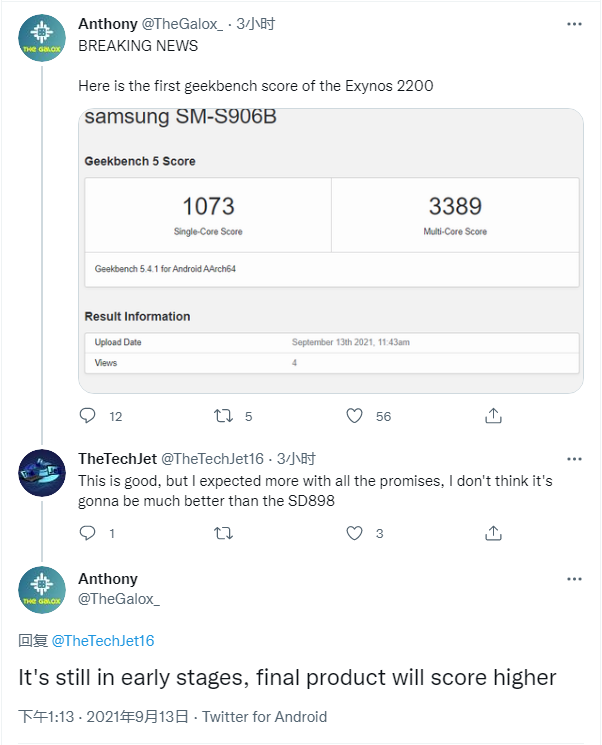Click the @TheTechJet16 mention link
Screen dimensions: 602x745
tap(103, 640)
